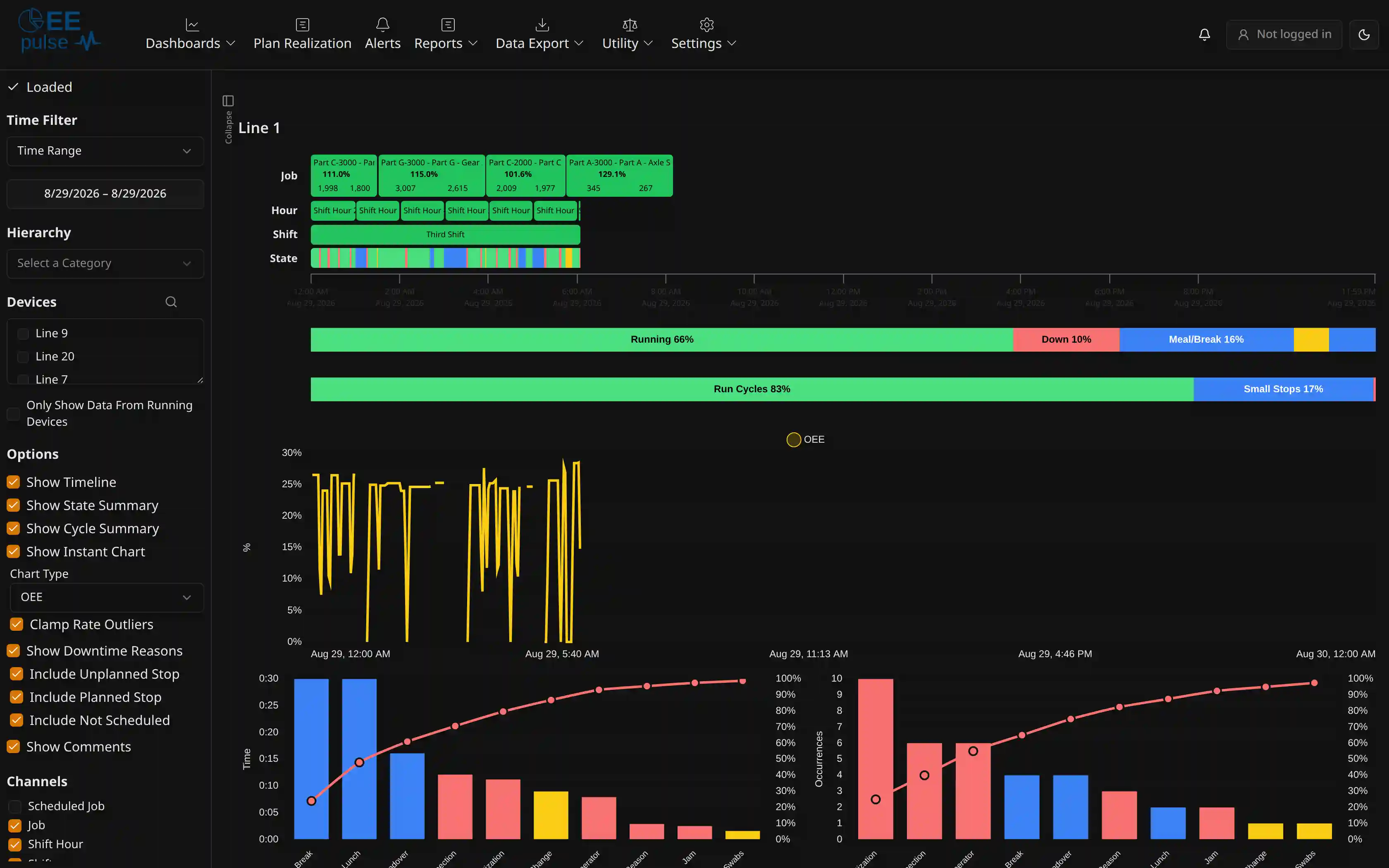Select the Part C-3000 job block
This screenshot has width=1389, height=868.
tap(344, 176)
